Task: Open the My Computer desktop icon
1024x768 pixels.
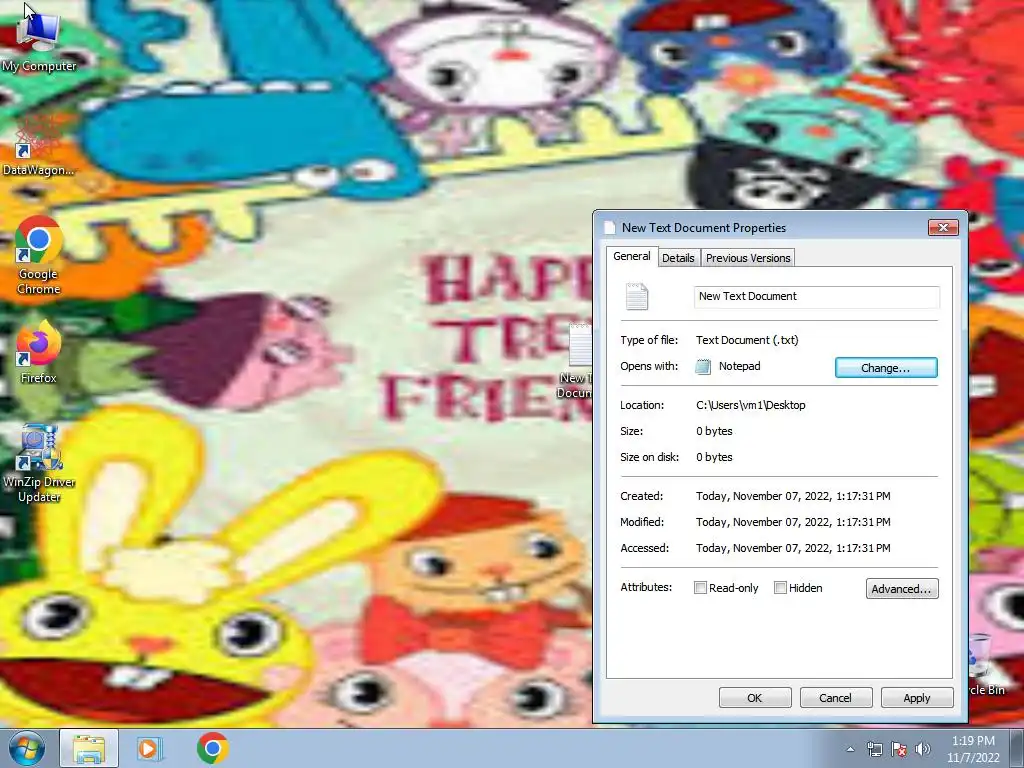Action: coord(38,40)
